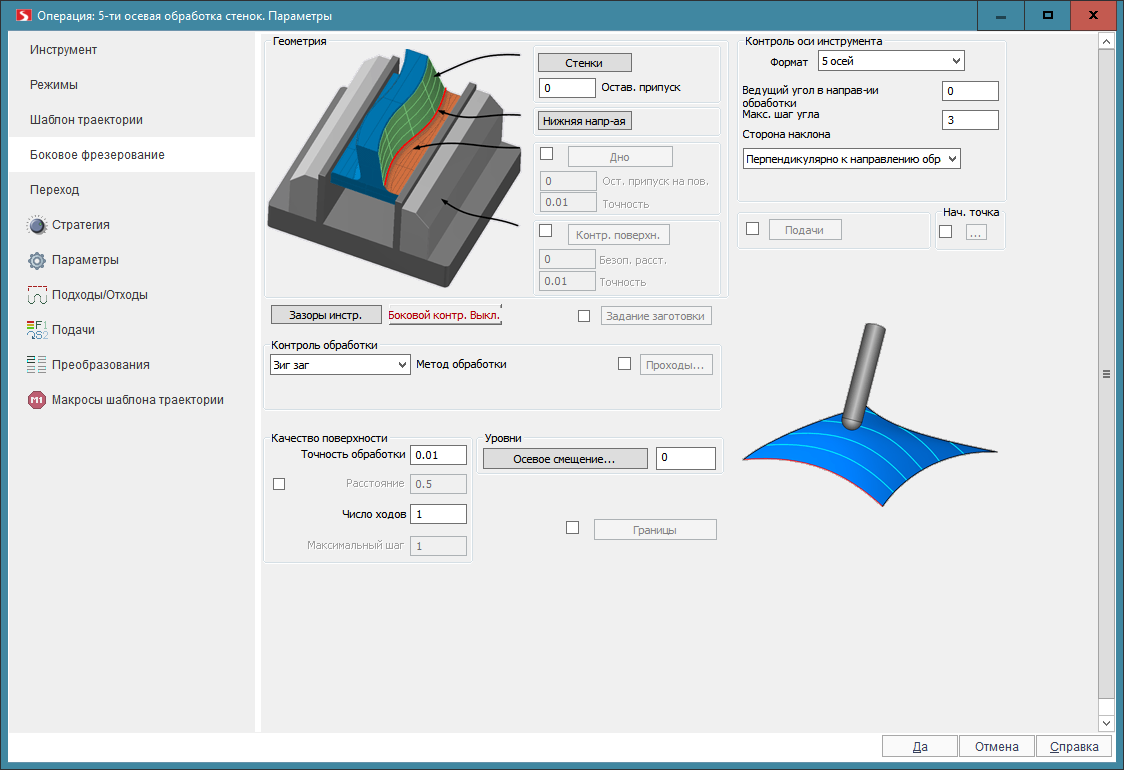Viewport: 1124px width, 770px height.
Task: Click the vertical scrollbar up arrow
Action: click(1106, 42)
